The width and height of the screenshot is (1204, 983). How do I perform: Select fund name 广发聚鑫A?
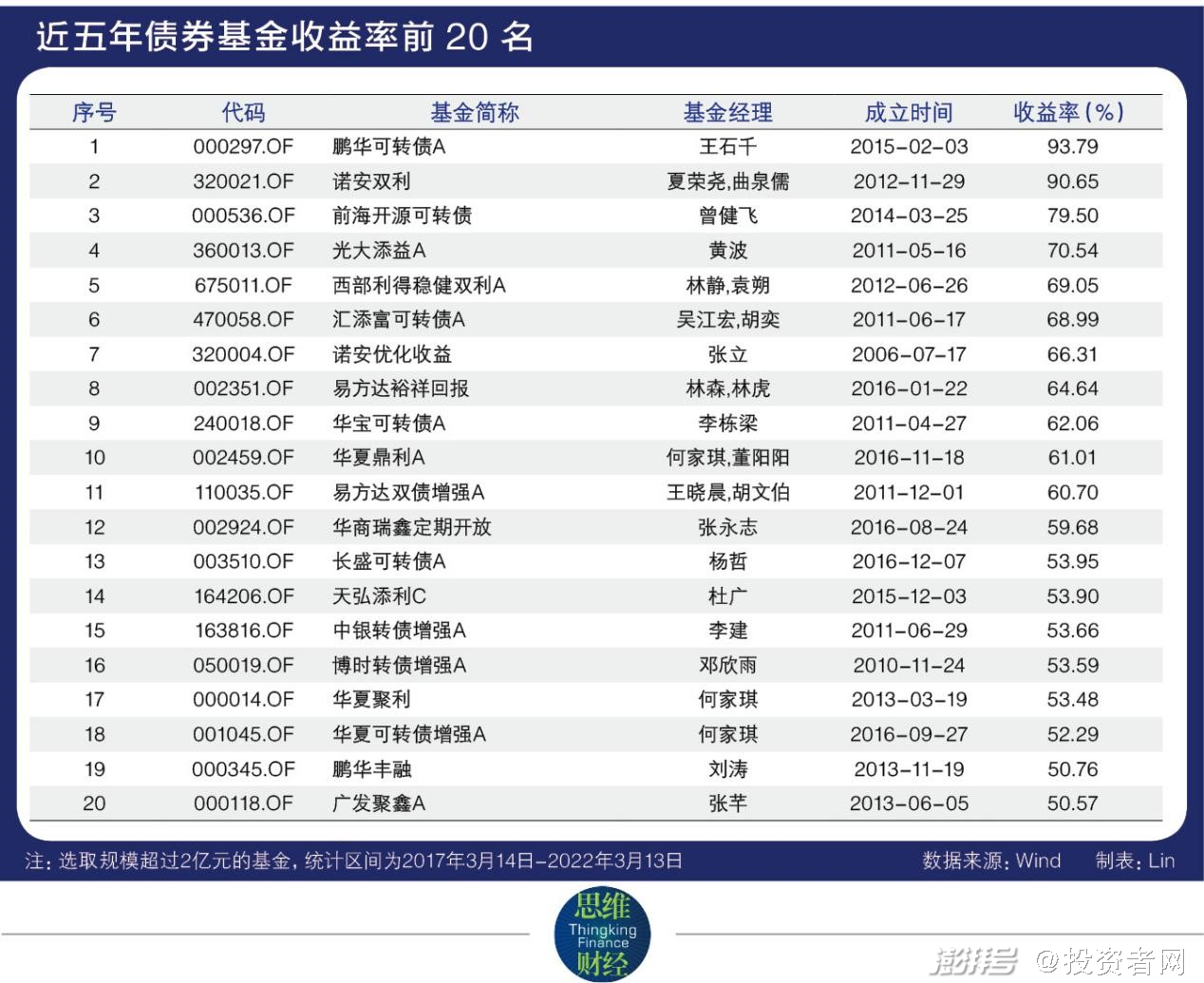coord(379,803)
